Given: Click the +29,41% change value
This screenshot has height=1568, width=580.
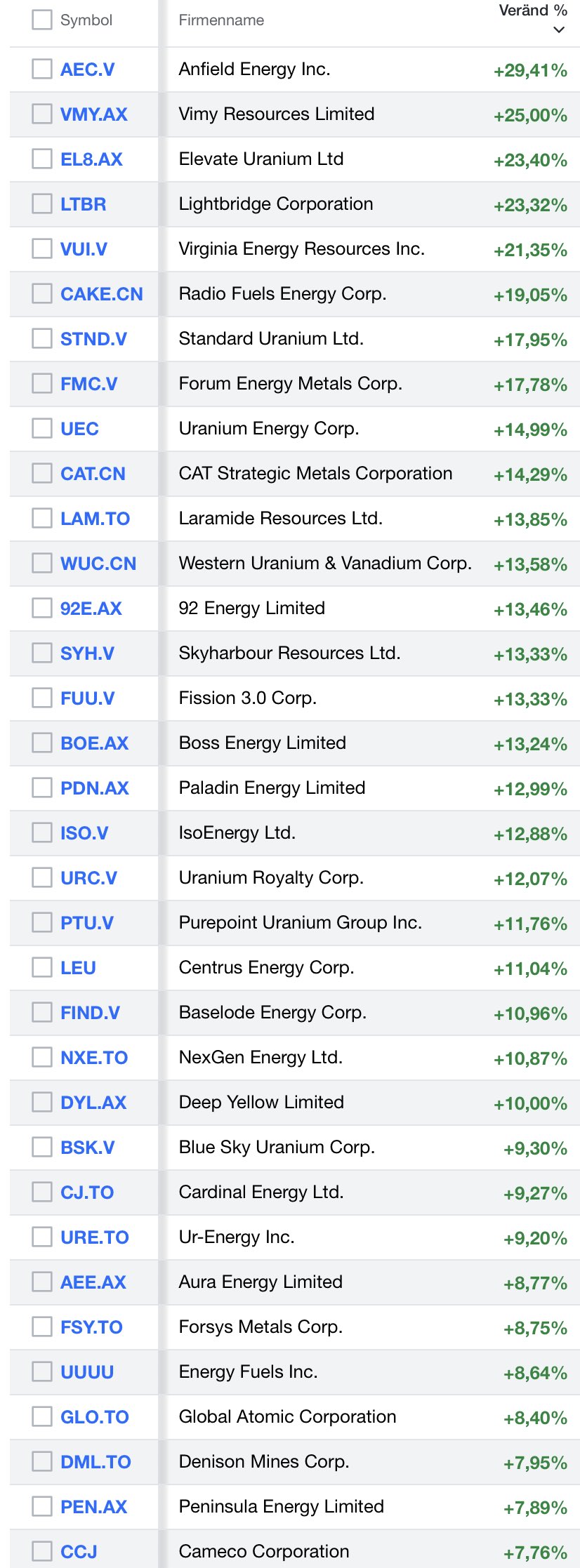Looking at the screenshot, I should (530, 70).
